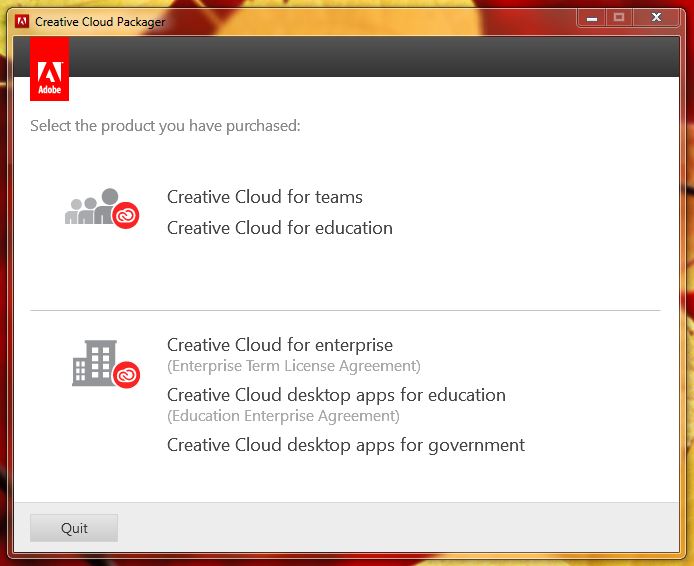Close the Creative Cloud Packager window
This screenshot has width=694, height=566.
pos(656,18)
